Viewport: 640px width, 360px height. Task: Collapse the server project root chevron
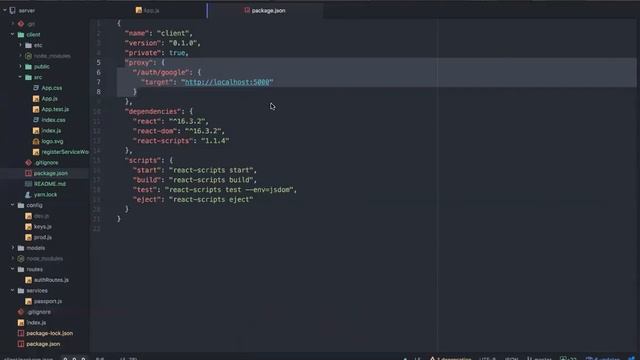point(4,10)
